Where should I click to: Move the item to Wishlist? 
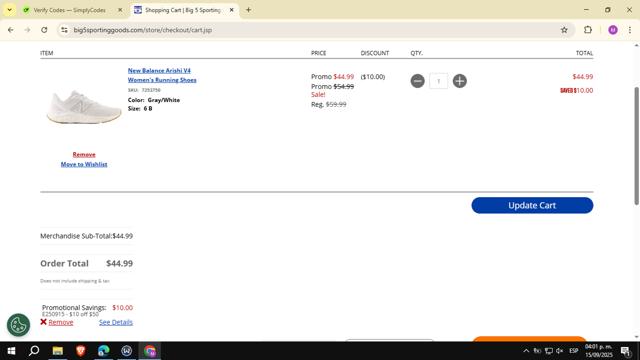point(84,164)
